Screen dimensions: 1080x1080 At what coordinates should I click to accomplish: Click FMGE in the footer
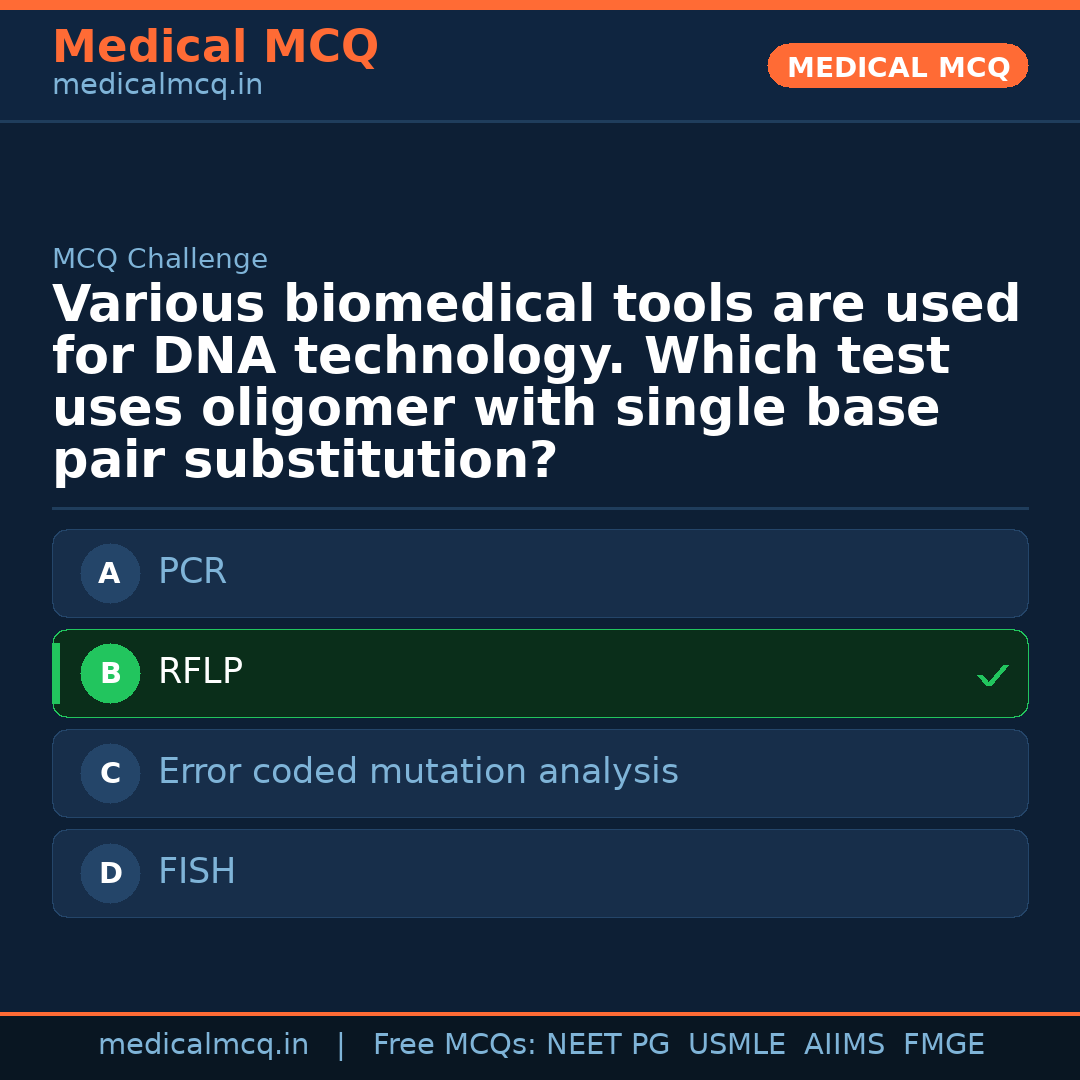click(944, 1045)
